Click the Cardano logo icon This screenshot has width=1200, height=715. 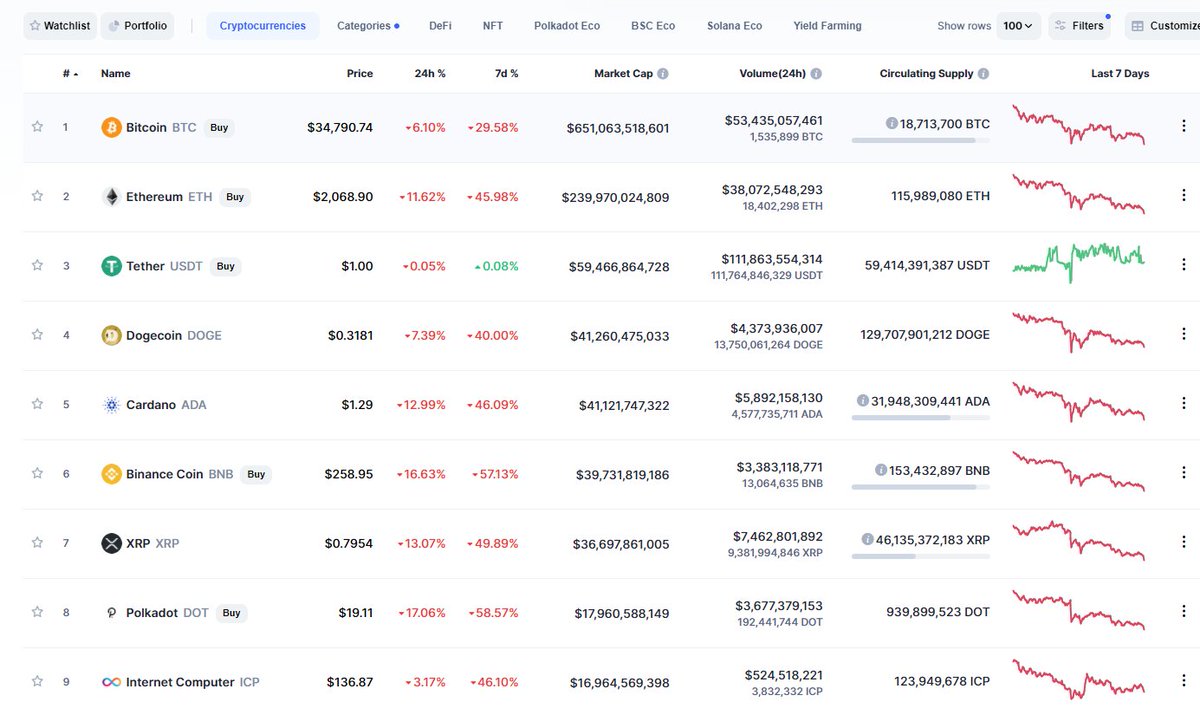point(111,405)
